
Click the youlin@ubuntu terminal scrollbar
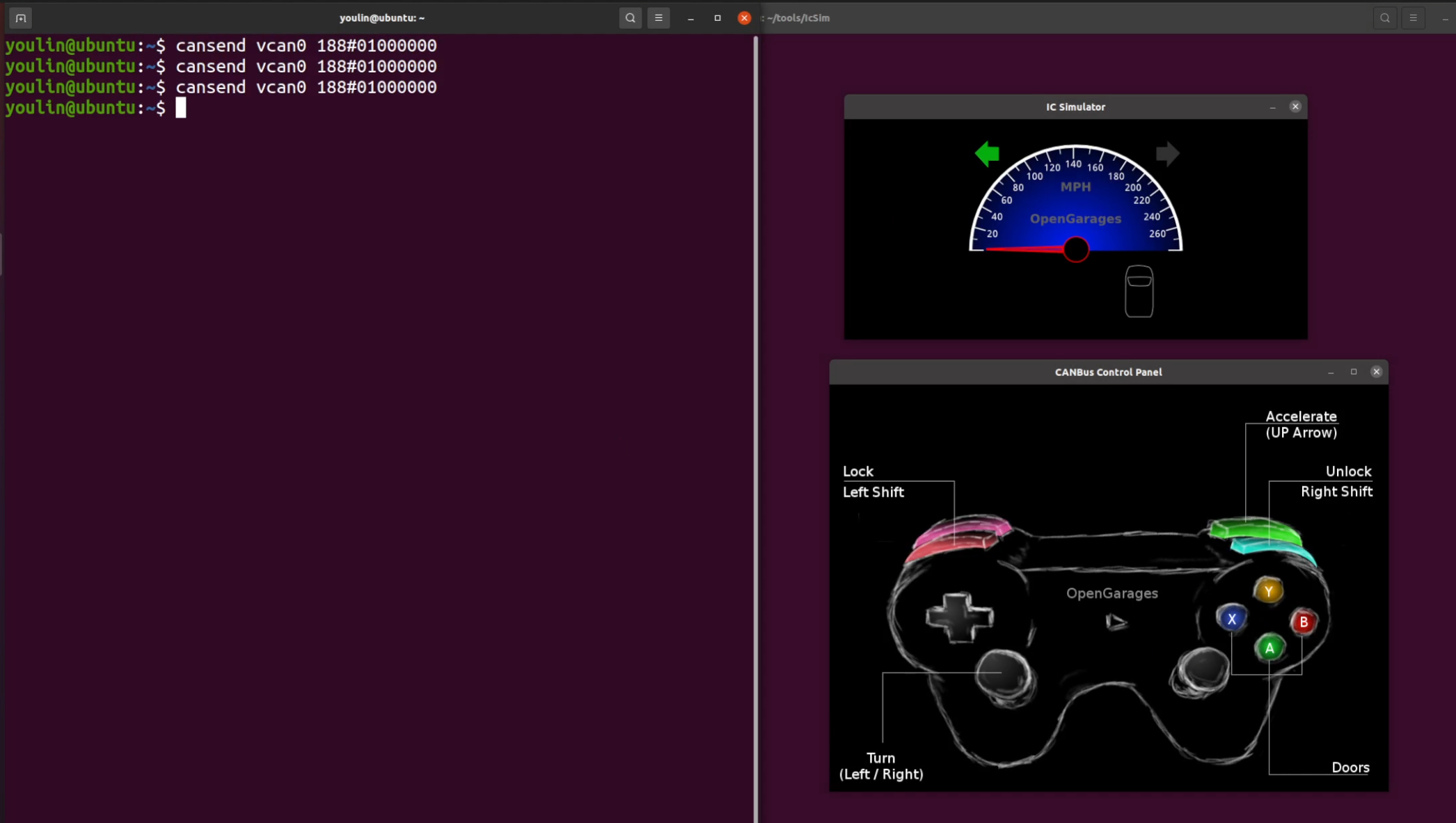(755, 428)
